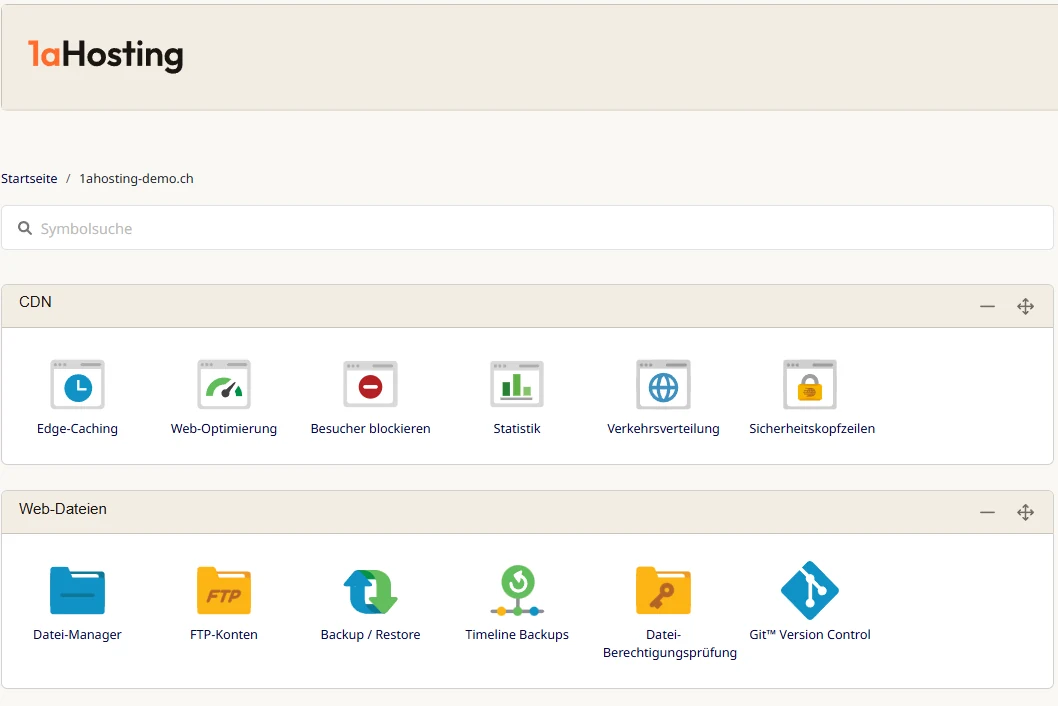
Task: Click the Besucher blockieren icon
Action: (x=370, y=384)
